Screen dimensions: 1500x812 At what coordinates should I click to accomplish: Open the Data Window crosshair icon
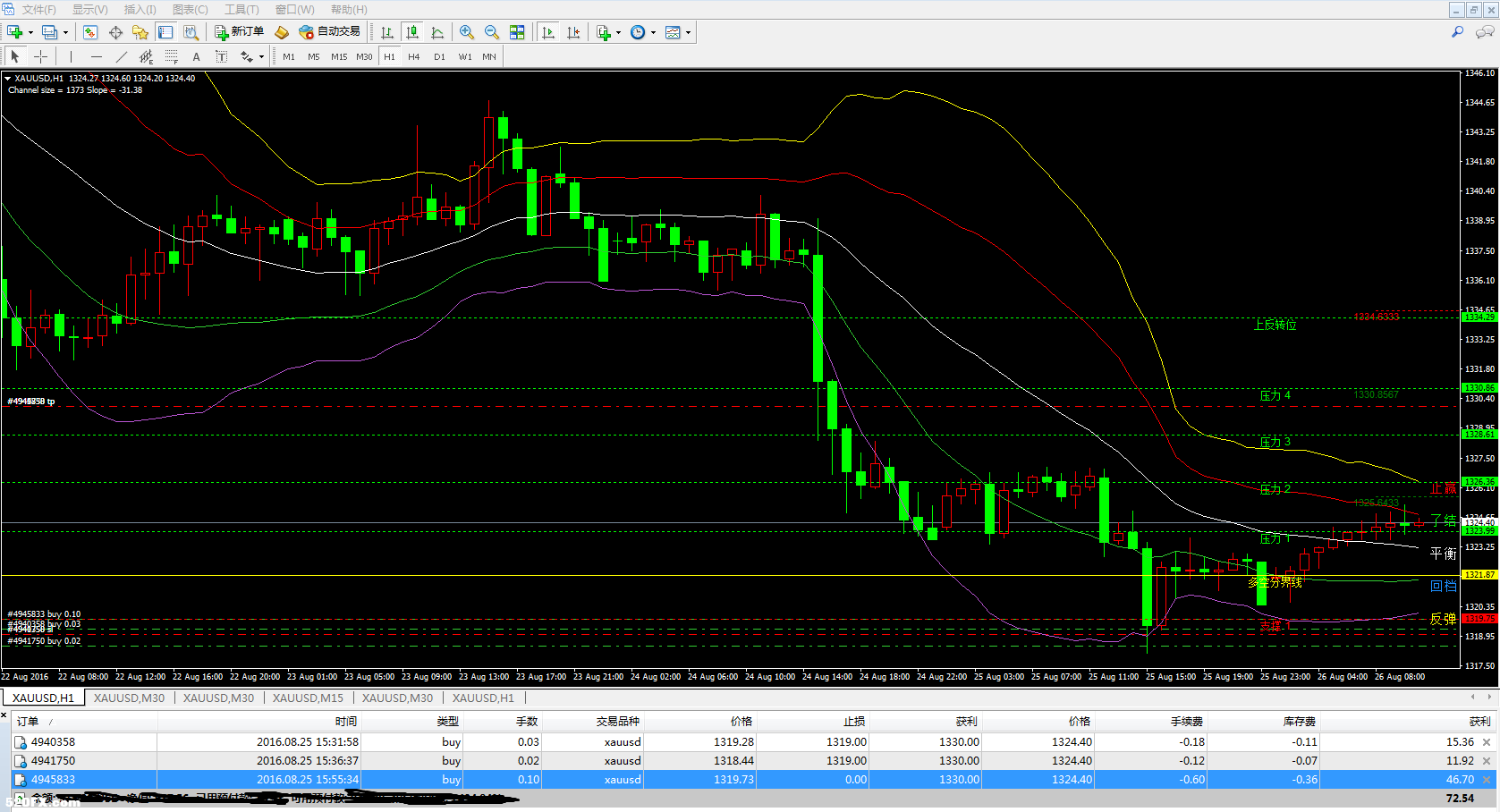pyautogui.click(x=115, y=32)
